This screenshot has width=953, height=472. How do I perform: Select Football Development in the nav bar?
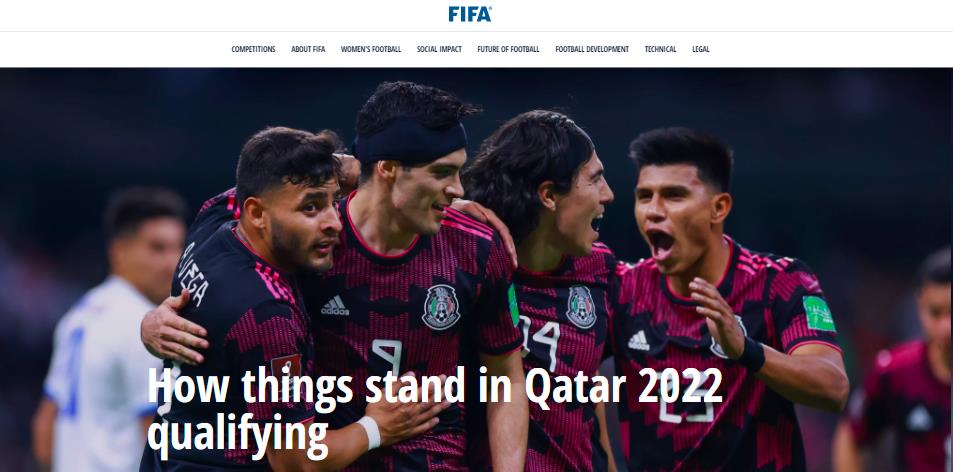coord(592,49)
